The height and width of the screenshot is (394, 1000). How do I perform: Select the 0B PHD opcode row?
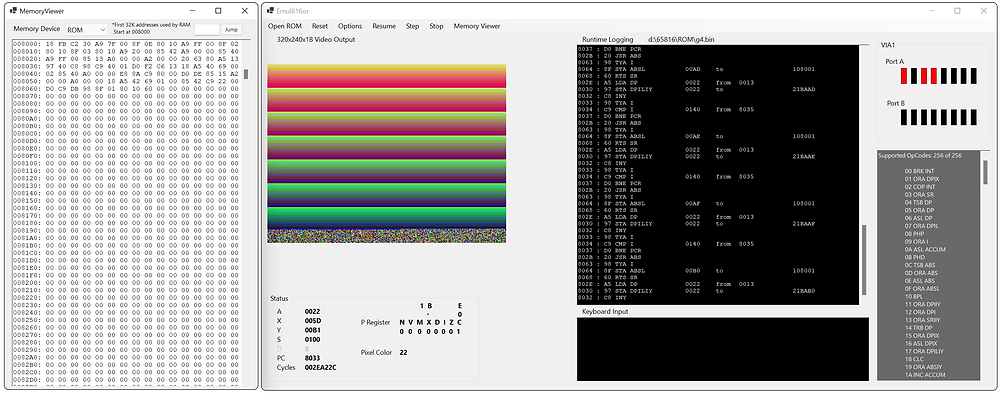[915, 257]
